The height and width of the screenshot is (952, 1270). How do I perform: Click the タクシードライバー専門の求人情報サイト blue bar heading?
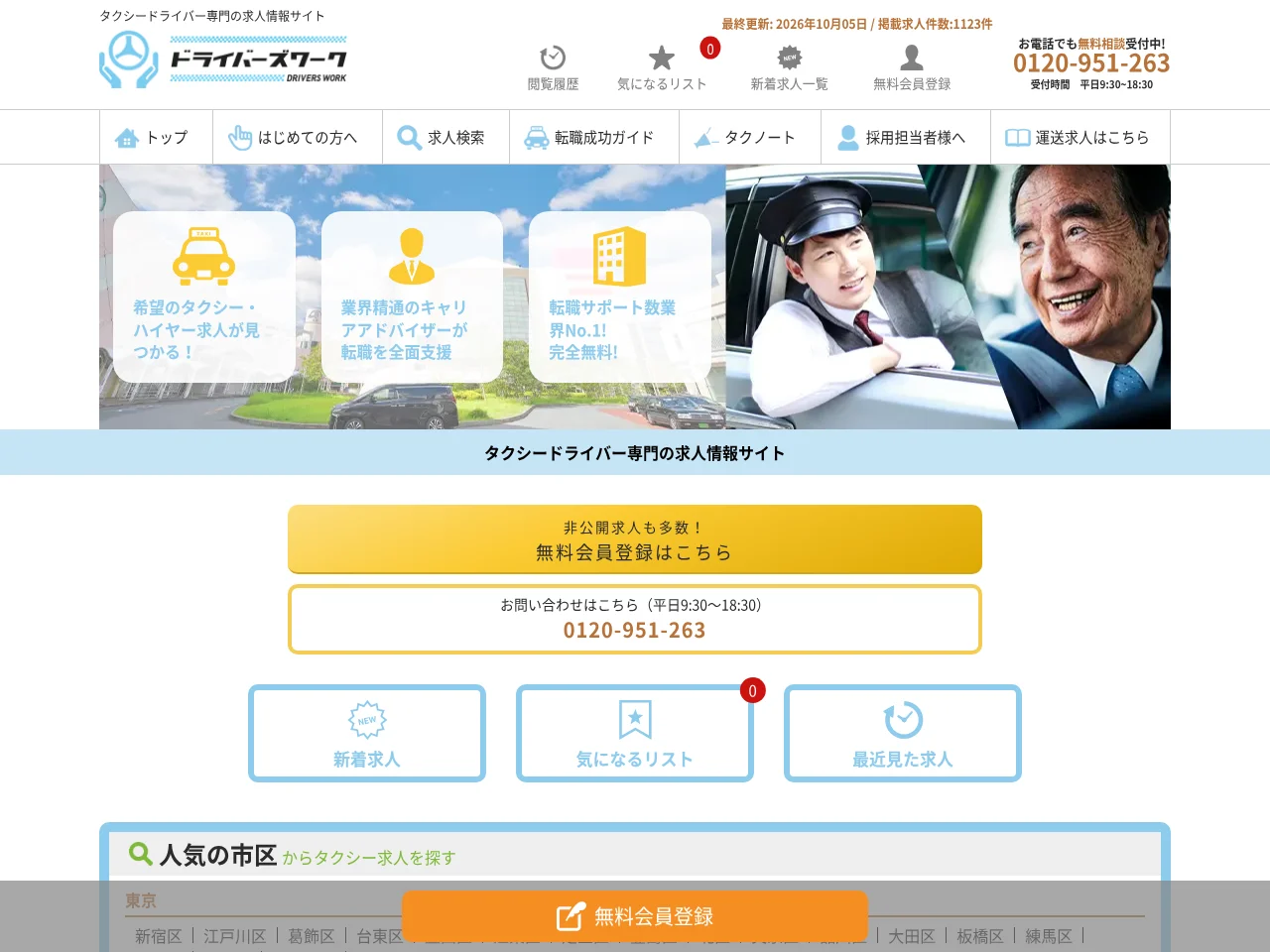pos(635,453)
